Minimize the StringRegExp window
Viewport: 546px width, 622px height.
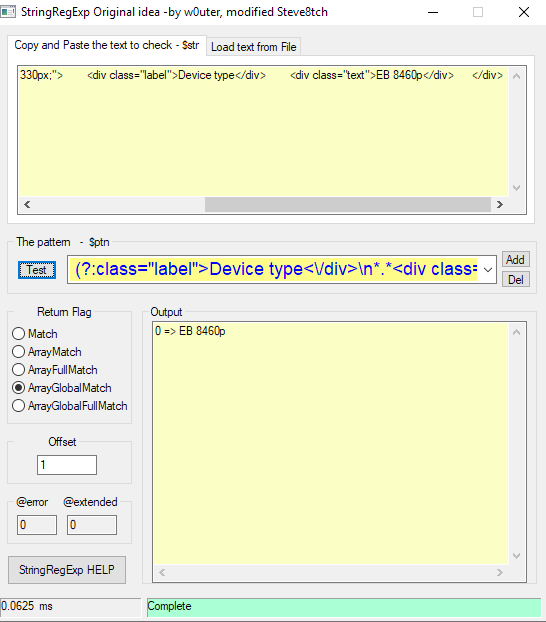[433, 12]
